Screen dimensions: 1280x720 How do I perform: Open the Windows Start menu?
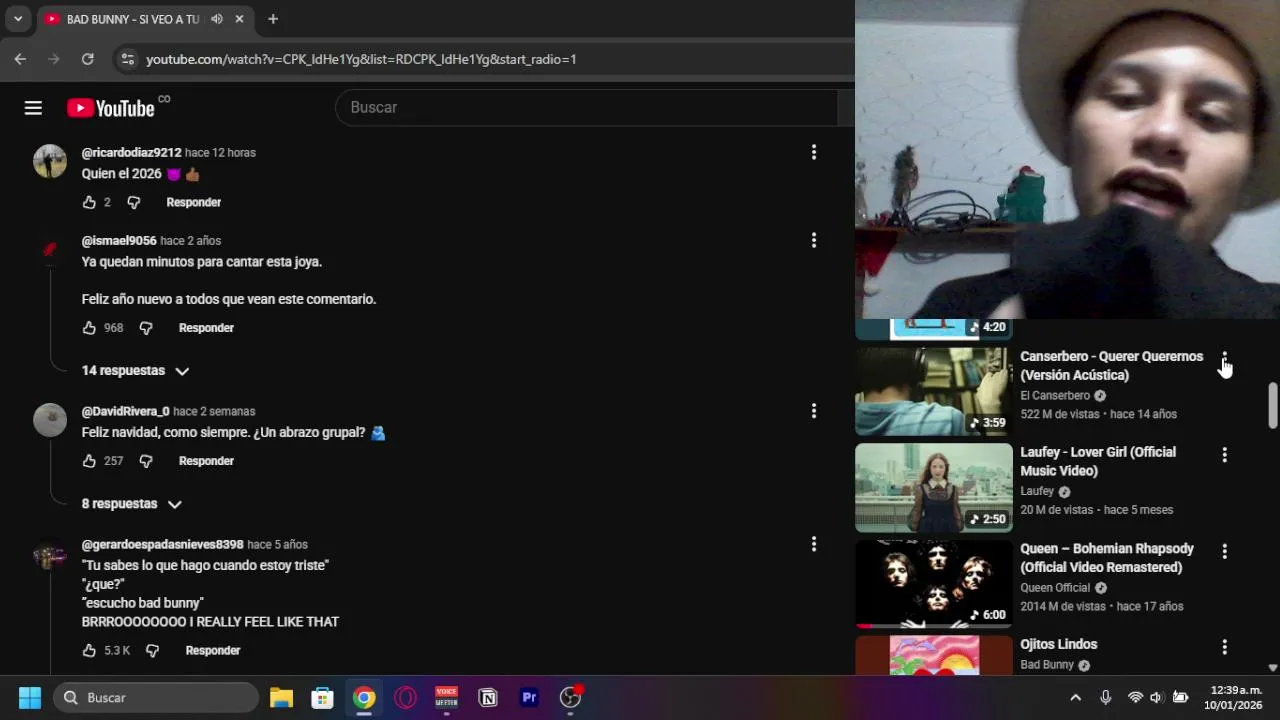click(30, 697)
